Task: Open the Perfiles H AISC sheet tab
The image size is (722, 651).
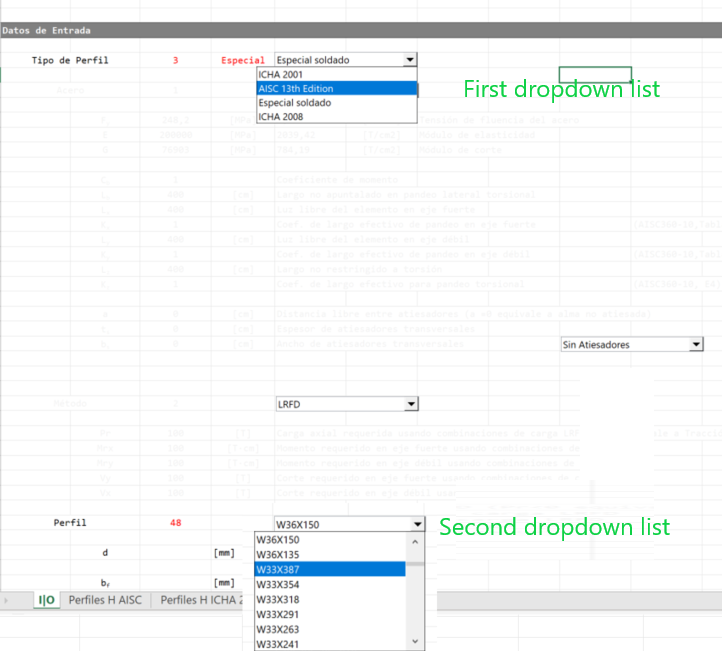Action: (105, 600)
